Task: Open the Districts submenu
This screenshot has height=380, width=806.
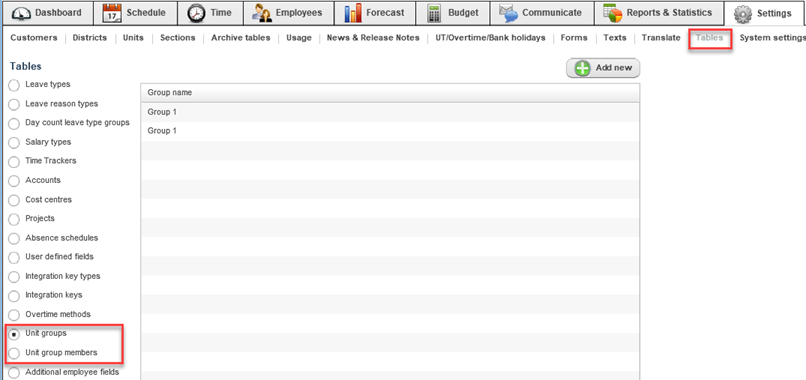Action: click(90, 38)
